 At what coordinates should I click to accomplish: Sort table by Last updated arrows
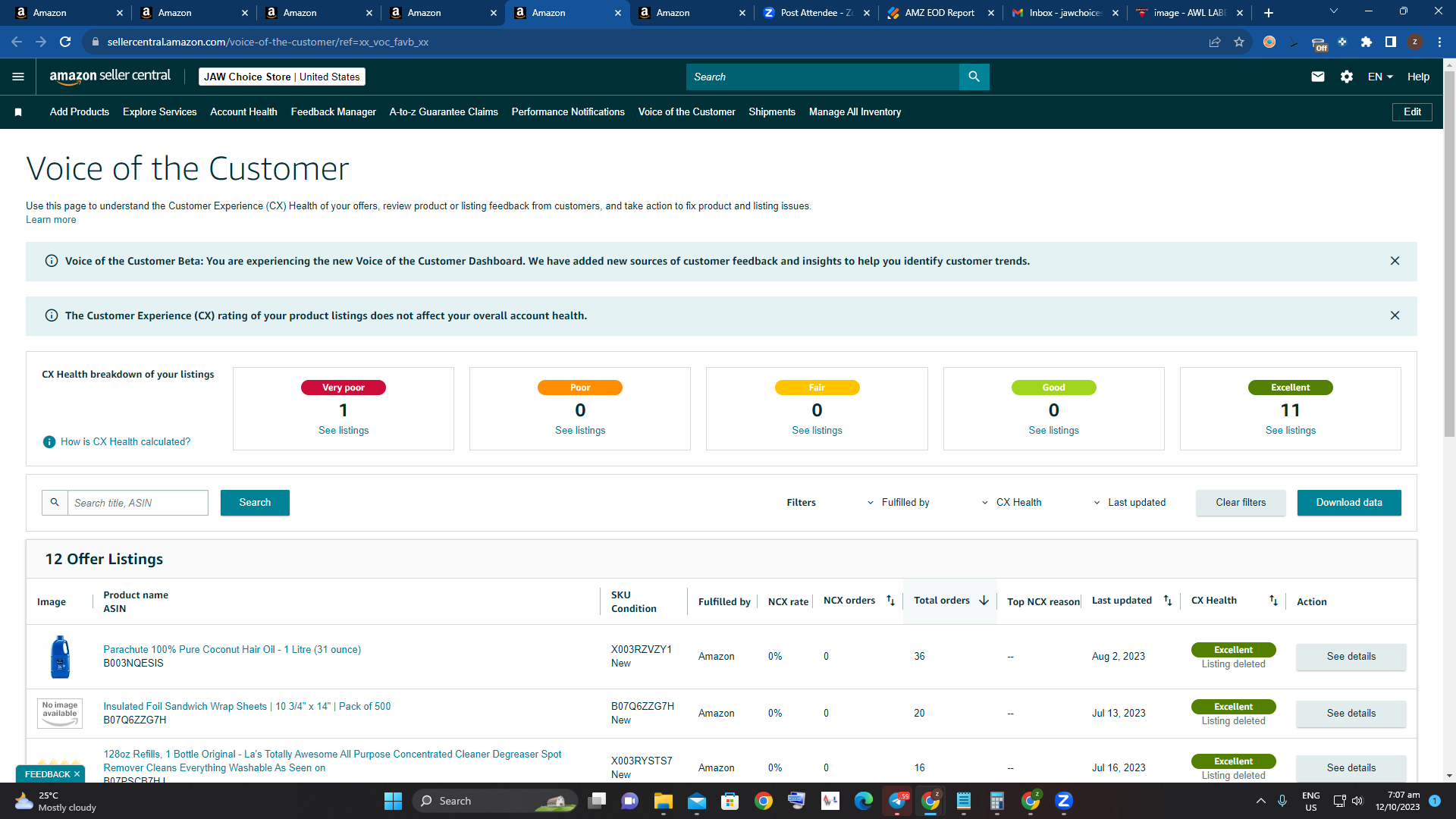(1168, 601)
